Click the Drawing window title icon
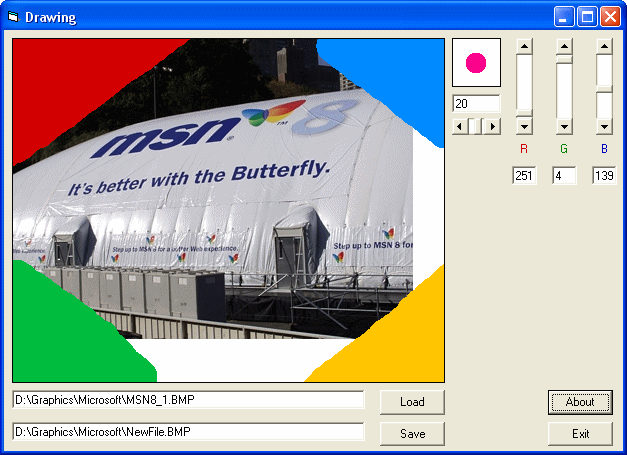Image resolution: width=627 pixels, height=455 pixels. 14,17
